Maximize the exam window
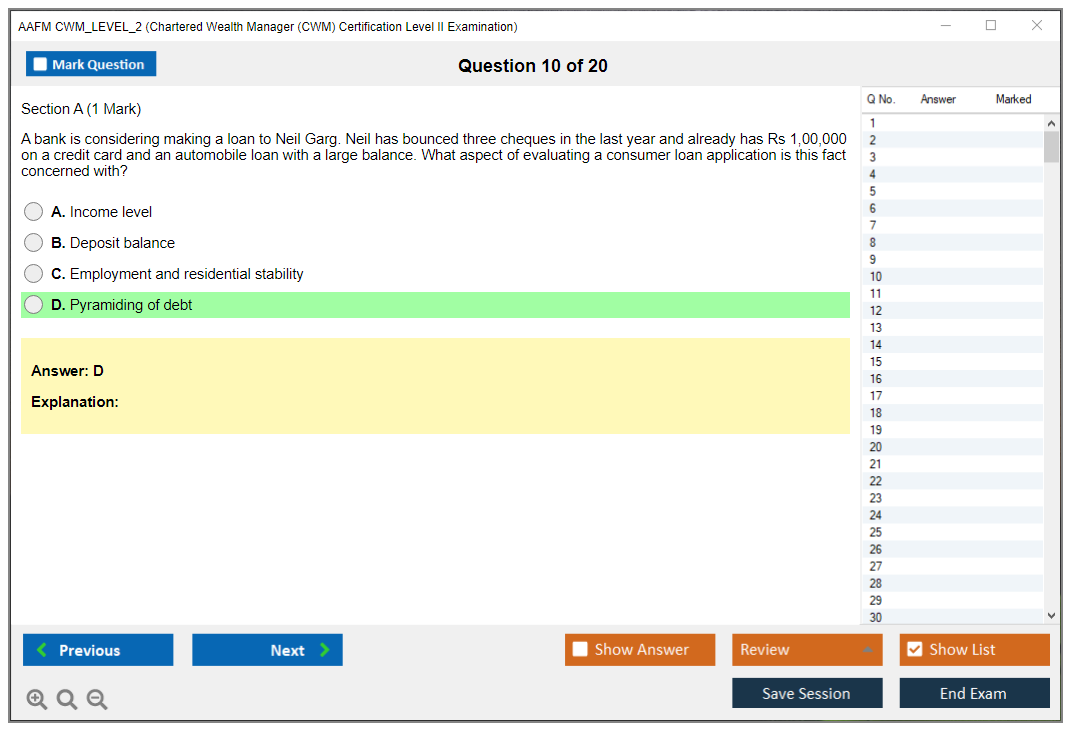 point(991,26)
